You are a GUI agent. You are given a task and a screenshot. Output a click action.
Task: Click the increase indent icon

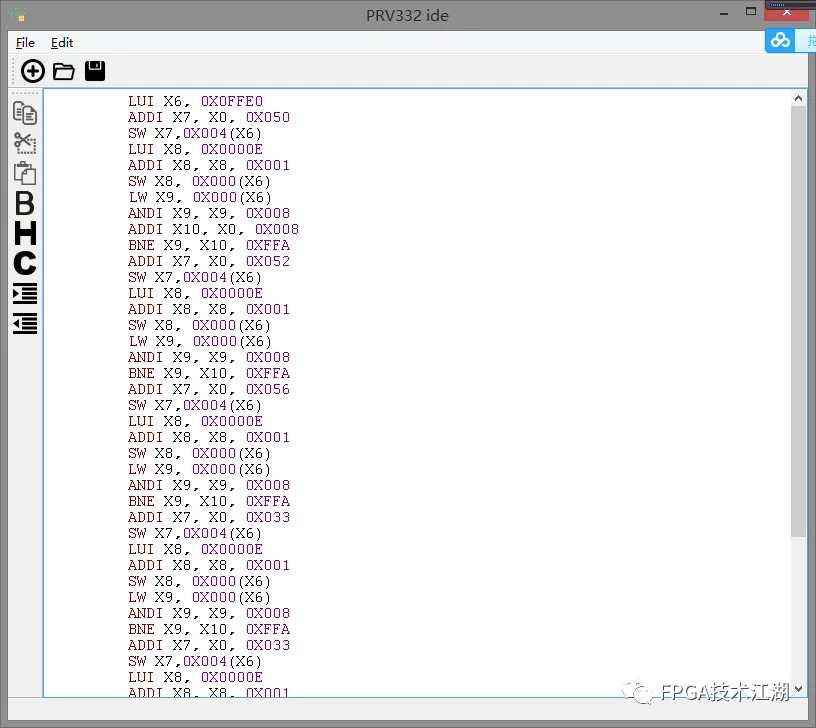click(25, 293)
